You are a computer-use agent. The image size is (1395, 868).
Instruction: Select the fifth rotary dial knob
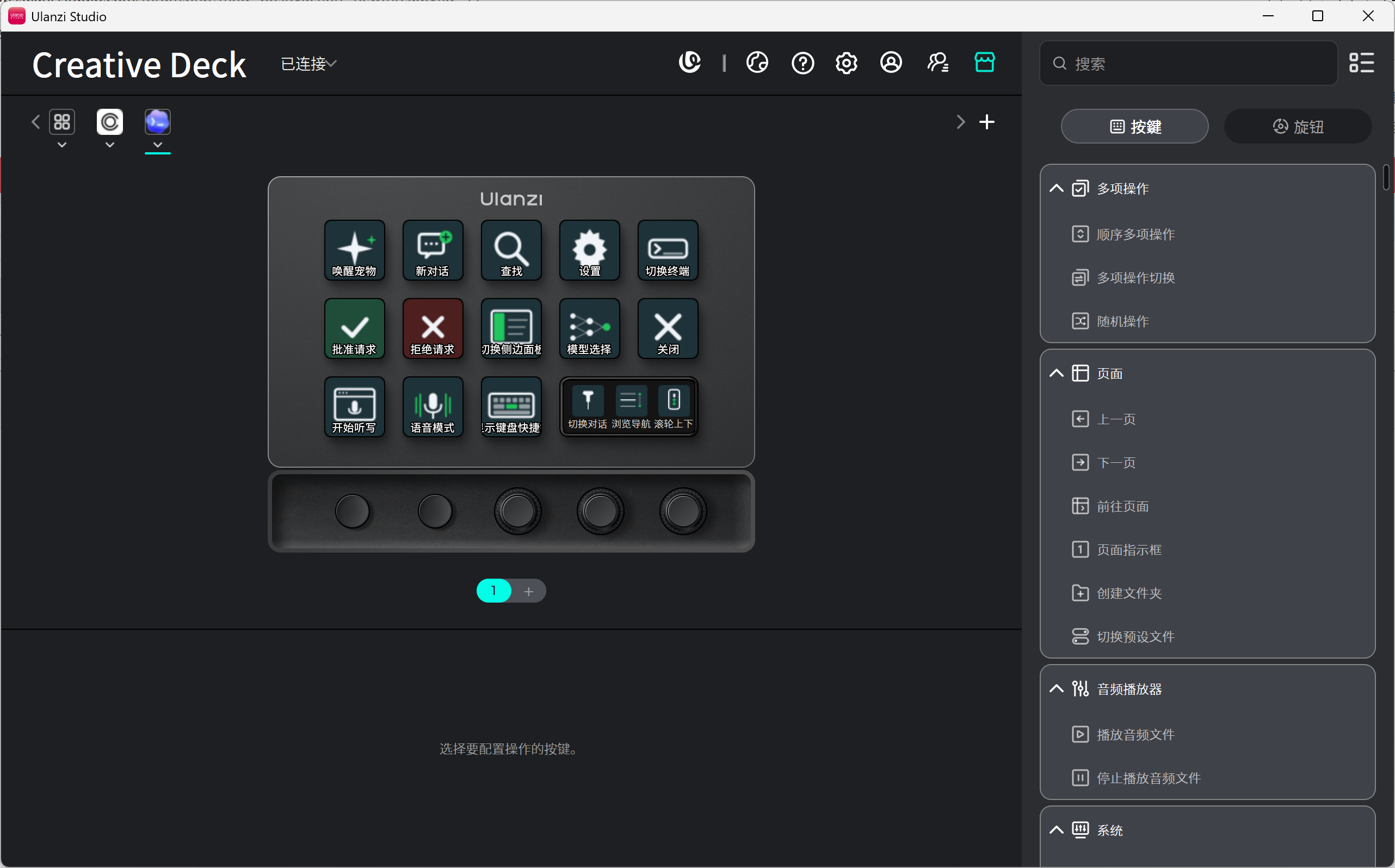point(683,511)
